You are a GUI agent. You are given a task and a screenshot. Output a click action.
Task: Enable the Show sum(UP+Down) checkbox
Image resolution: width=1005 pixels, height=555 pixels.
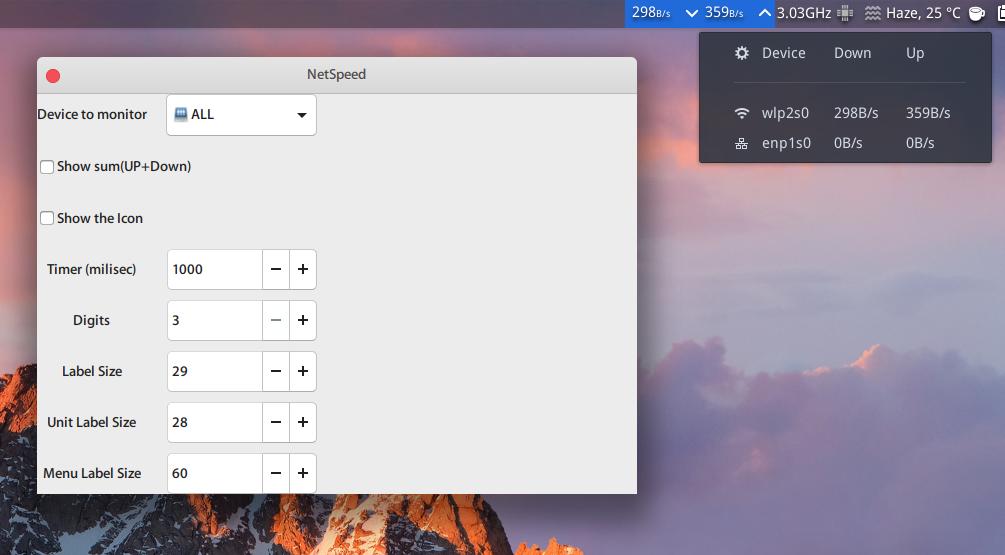(x=47, y=167)
